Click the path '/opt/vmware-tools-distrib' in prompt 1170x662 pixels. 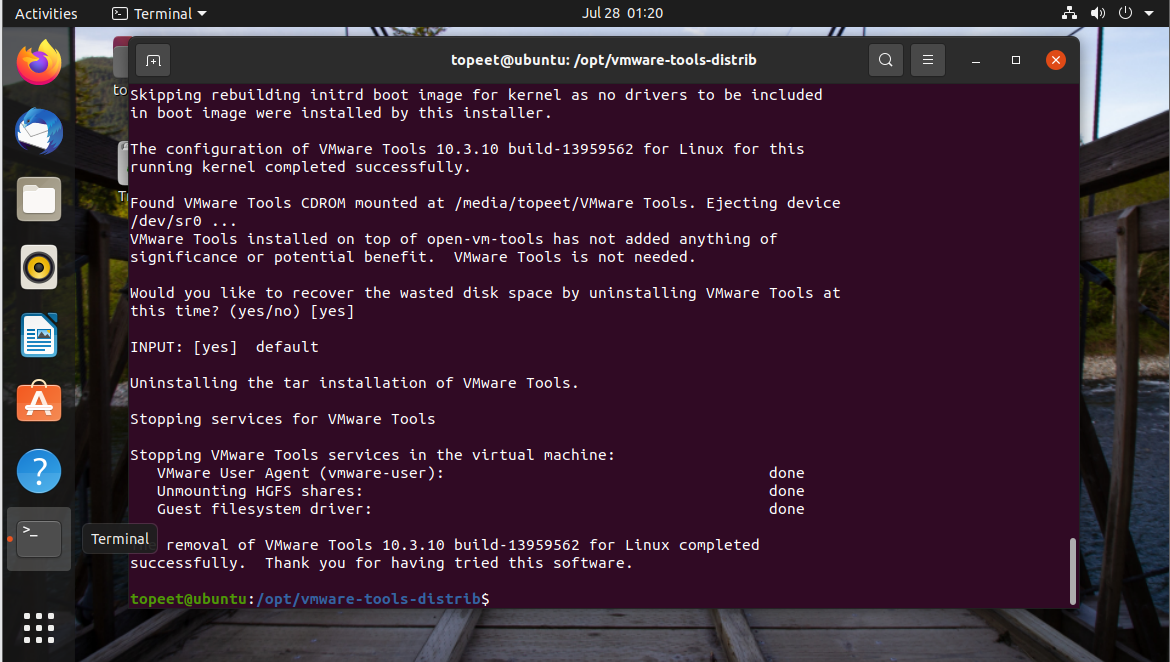coord(369,599)
